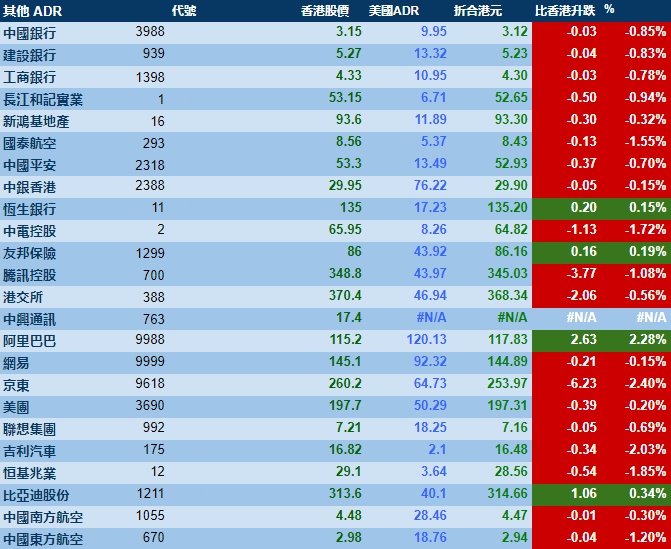Screen dimensions: 671x549
Task: Click stock code 670
Action: tap(154, 538)
